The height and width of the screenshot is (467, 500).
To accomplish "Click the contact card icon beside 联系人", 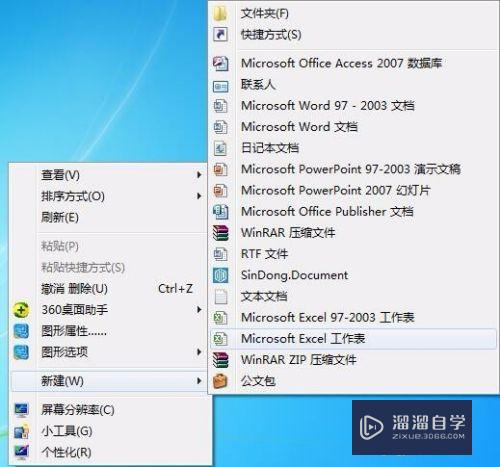I will 221,86.
